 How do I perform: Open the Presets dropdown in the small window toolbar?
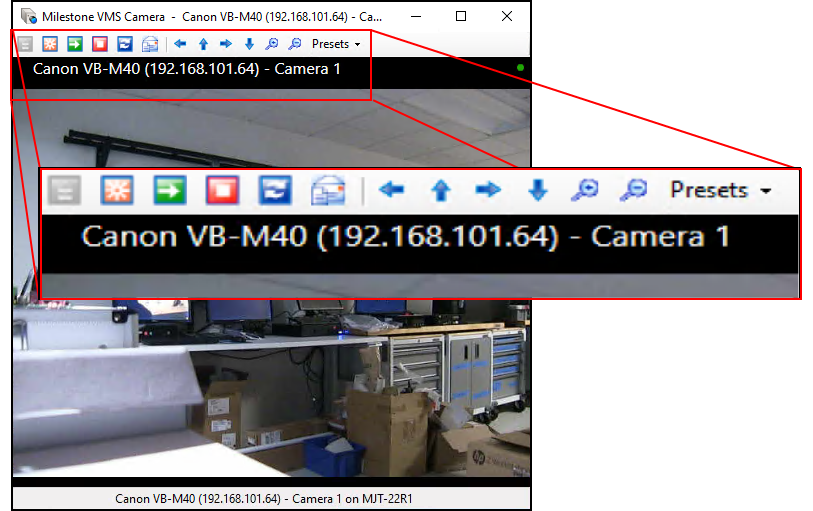click(336, 44)
